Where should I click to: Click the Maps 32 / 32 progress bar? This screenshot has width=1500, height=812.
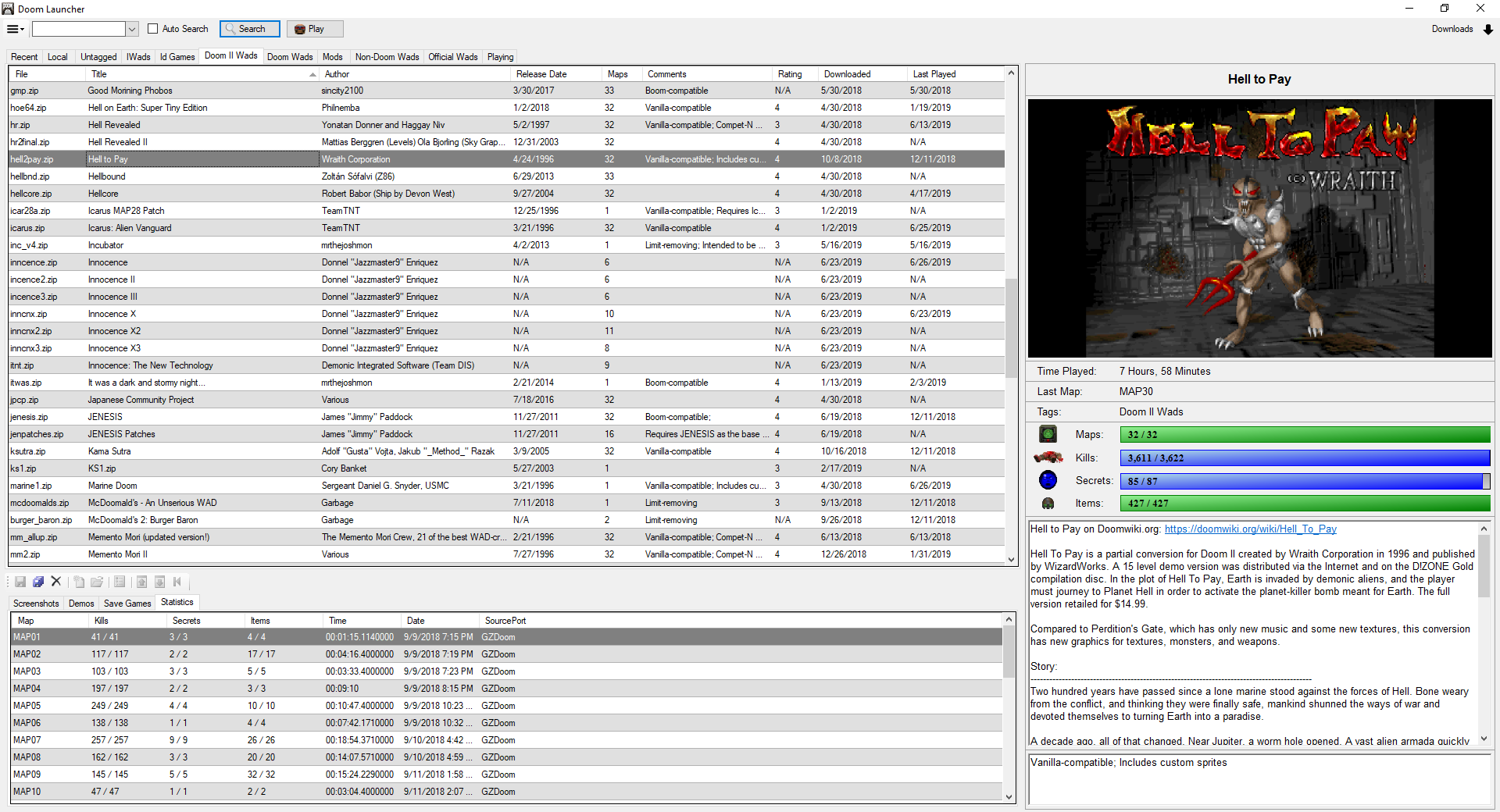tap(1305, 434)
